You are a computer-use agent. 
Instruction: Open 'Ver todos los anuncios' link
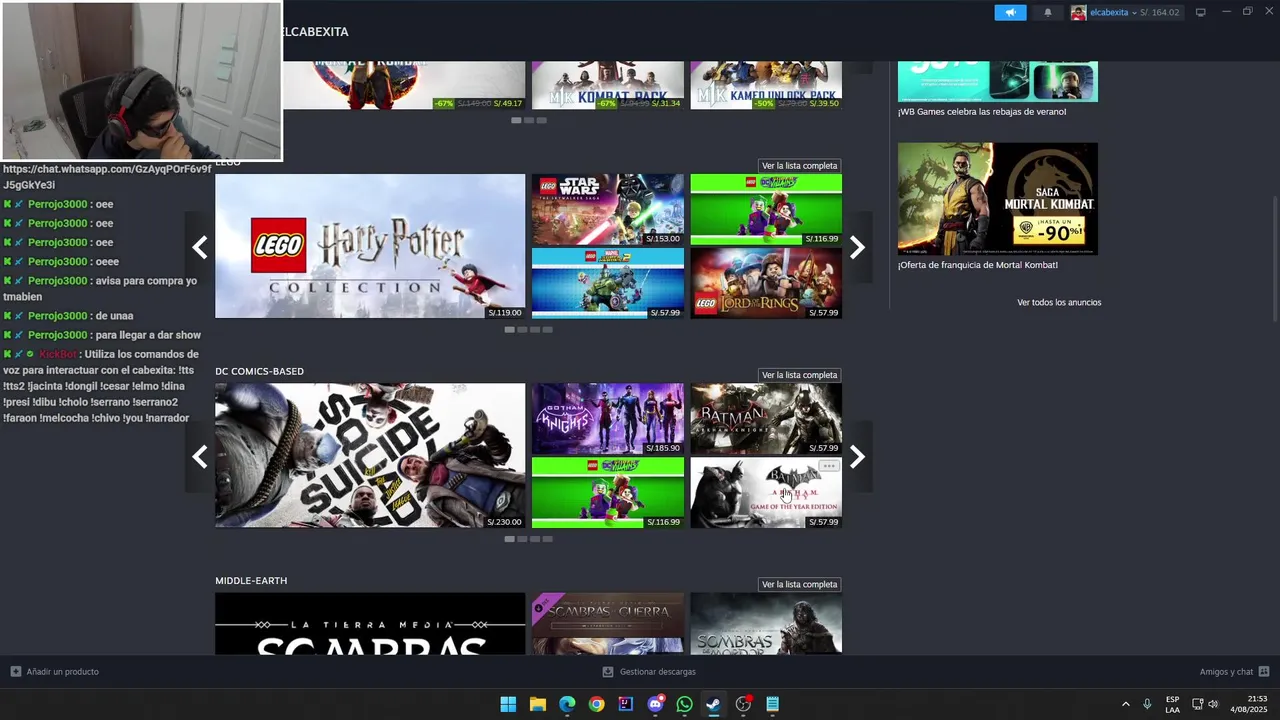click(1059, 302)
